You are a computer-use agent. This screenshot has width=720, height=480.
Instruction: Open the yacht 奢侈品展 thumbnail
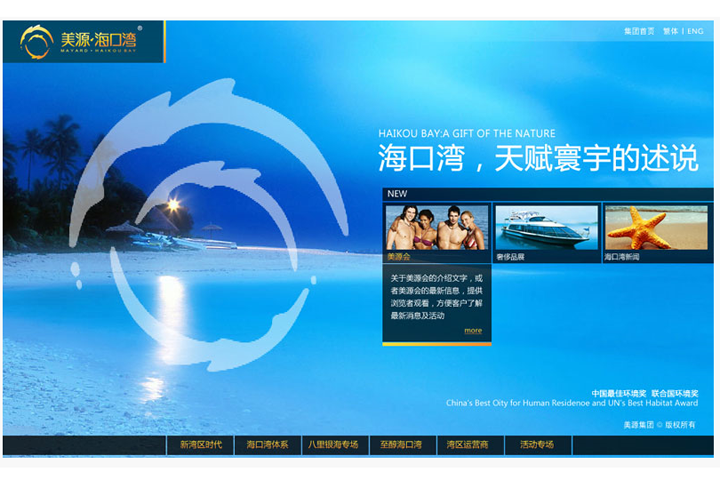click(546, 227)
